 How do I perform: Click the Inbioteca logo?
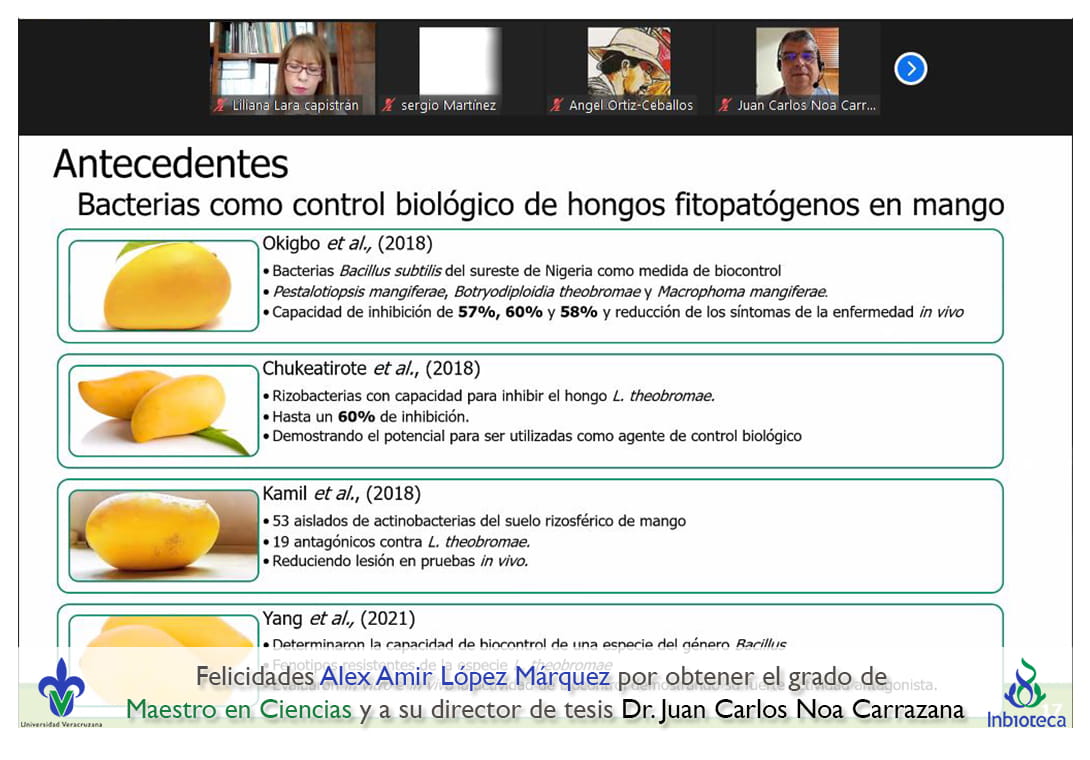pyautogui.click(x=1026, y=692)
